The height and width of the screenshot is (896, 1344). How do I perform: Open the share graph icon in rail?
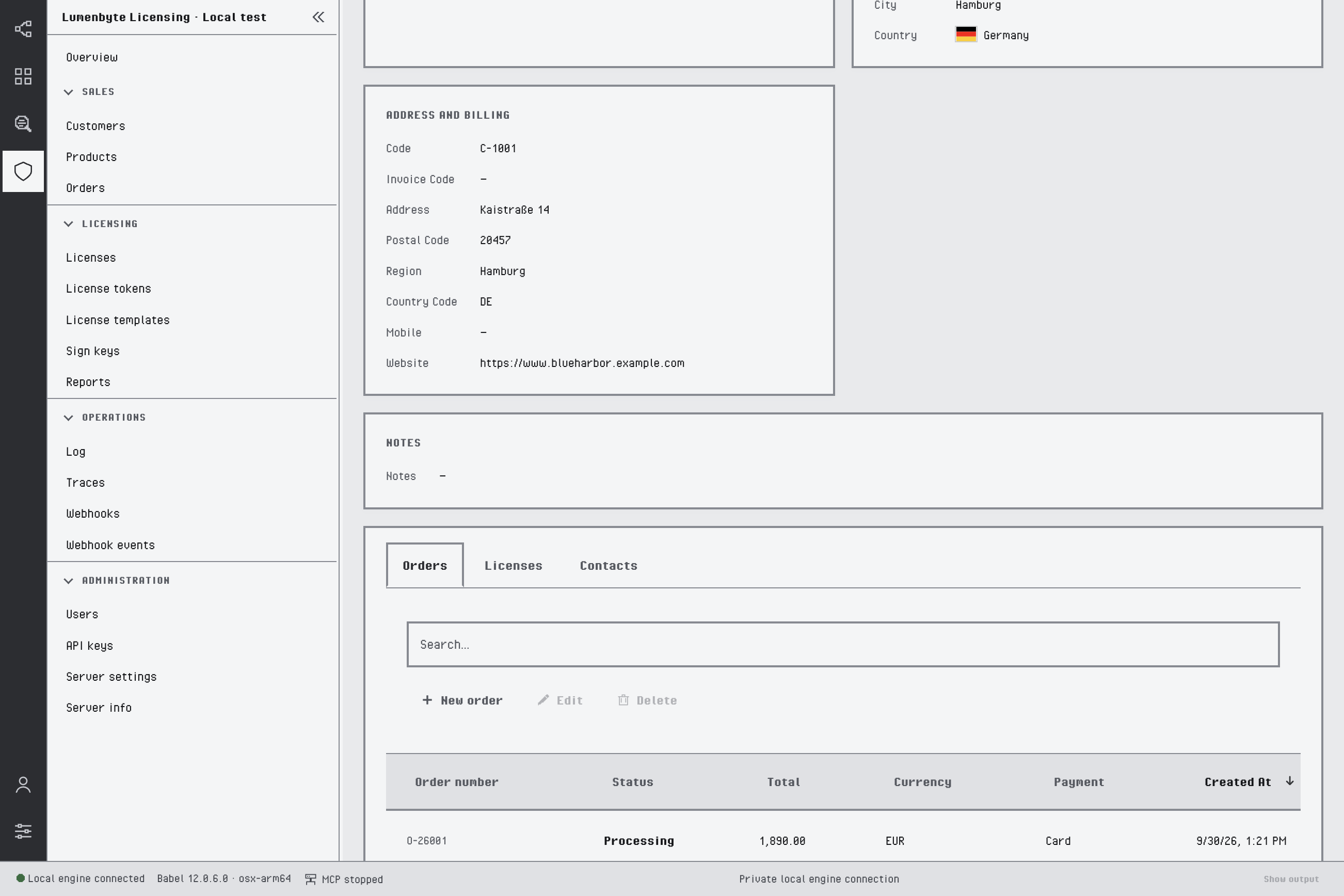tap(23, 28)
